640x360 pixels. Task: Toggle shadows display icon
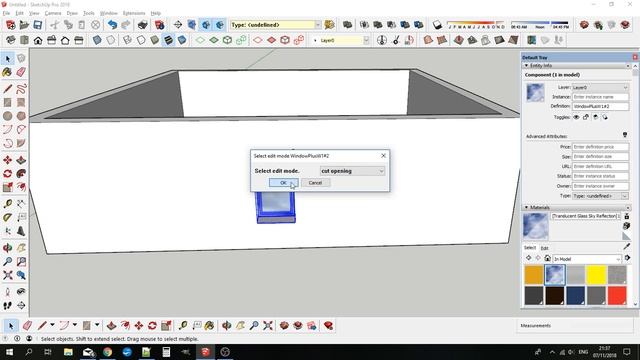point(437,25)
